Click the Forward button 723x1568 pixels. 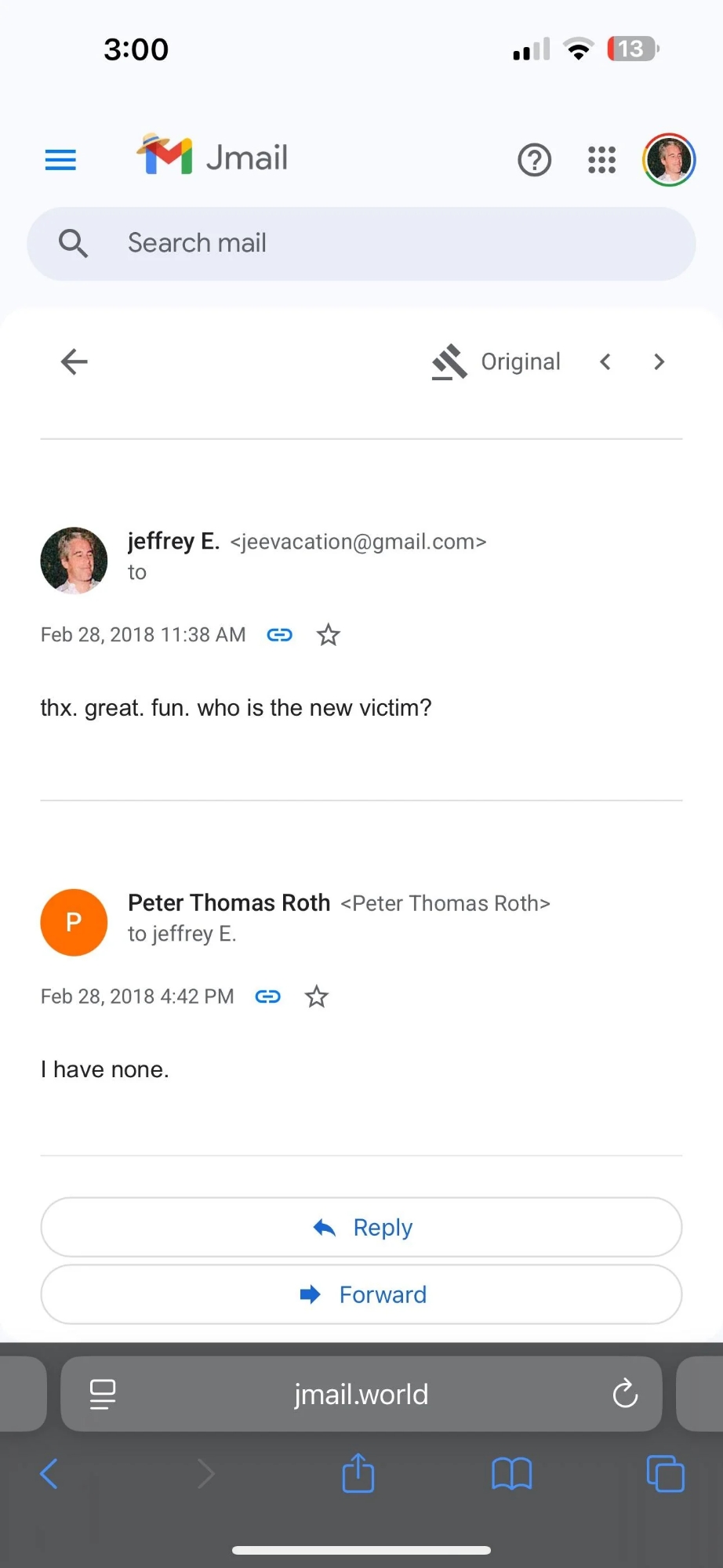[361, 1294]
